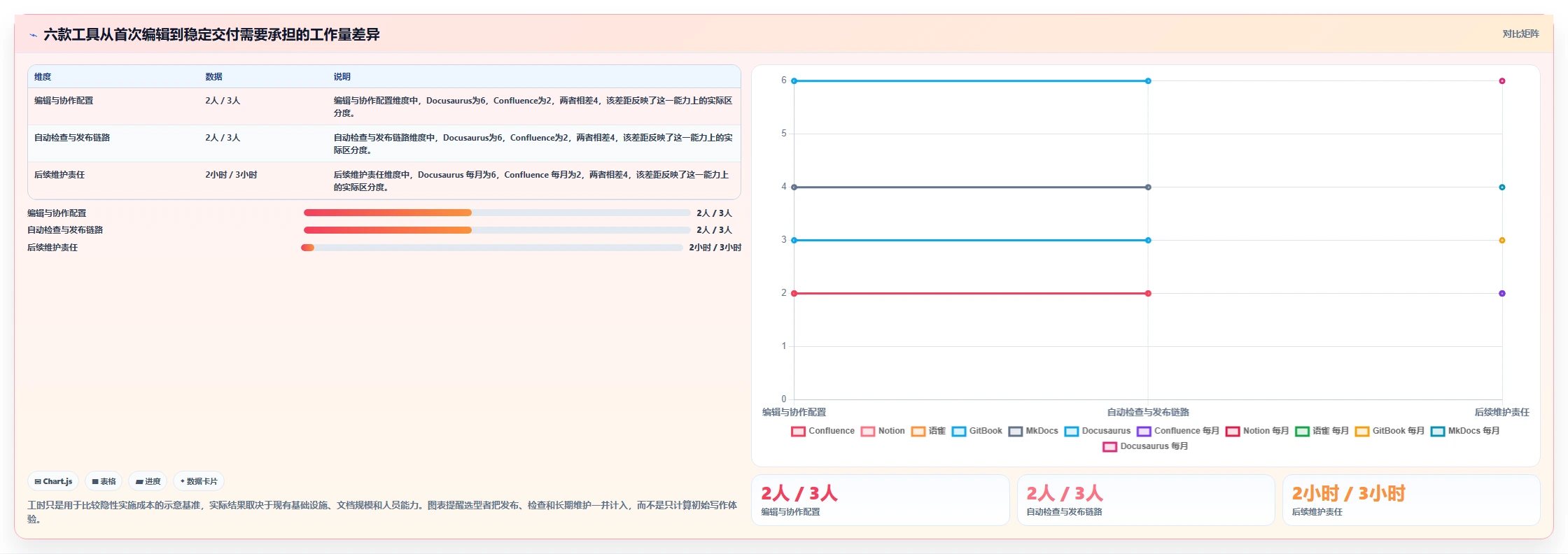Click the 进度 chip
1568x554 pixels.
tap(148, 481)
